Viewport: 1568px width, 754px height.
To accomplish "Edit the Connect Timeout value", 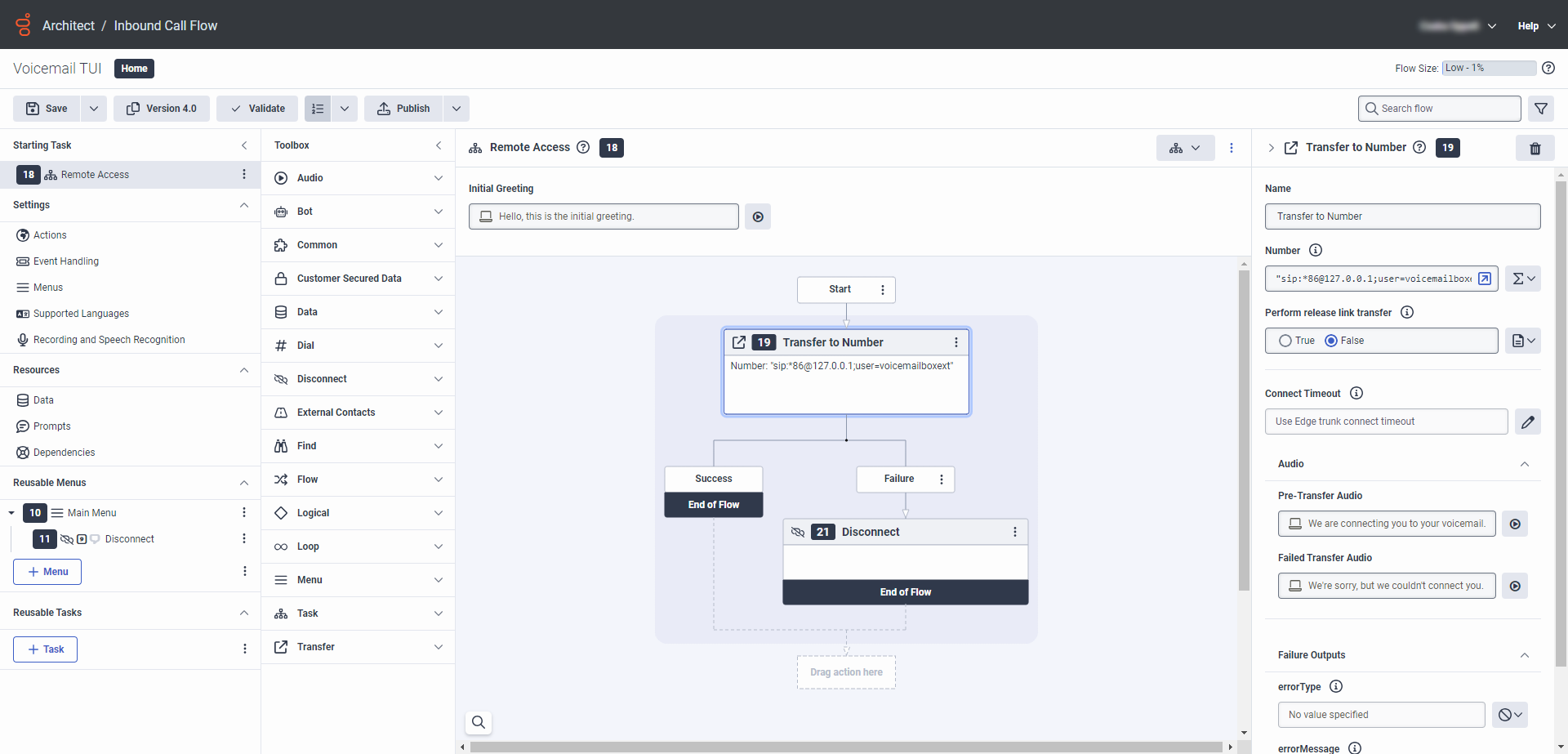I will (1528, 422).
